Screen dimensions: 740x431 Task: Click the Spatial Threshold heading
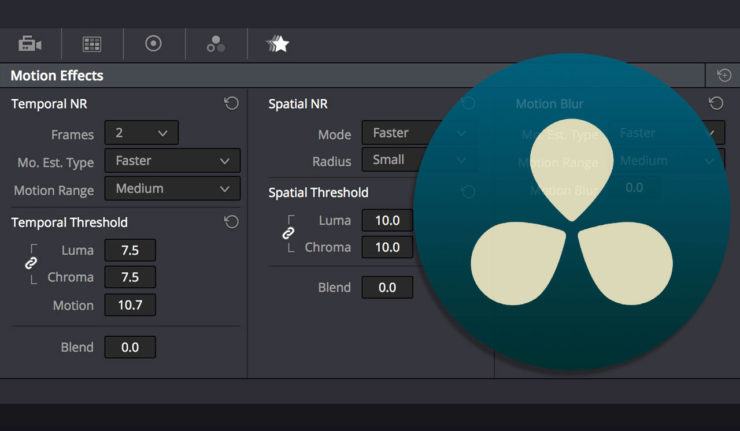coord(318,193)
